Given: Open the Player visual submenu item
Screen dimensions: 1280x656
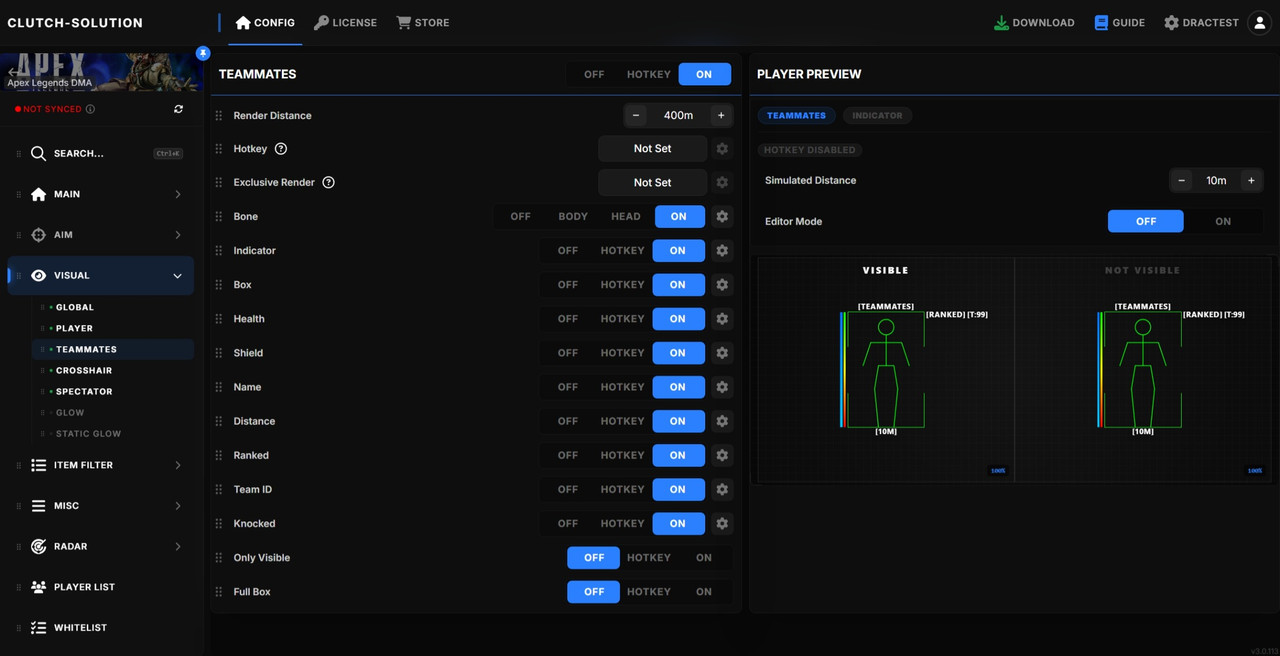Looking at the screenshot, I should [x=74, y=329].
